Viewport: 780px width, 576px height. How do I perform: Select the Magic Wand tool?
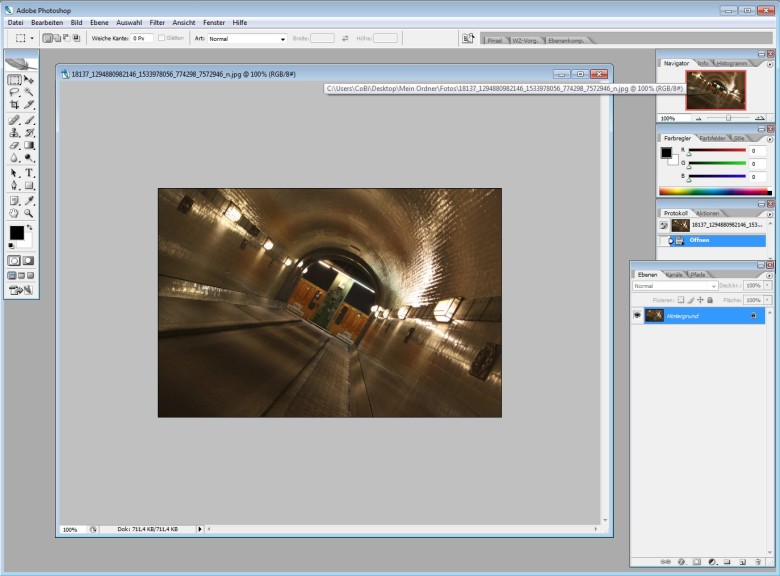[29, 92]
